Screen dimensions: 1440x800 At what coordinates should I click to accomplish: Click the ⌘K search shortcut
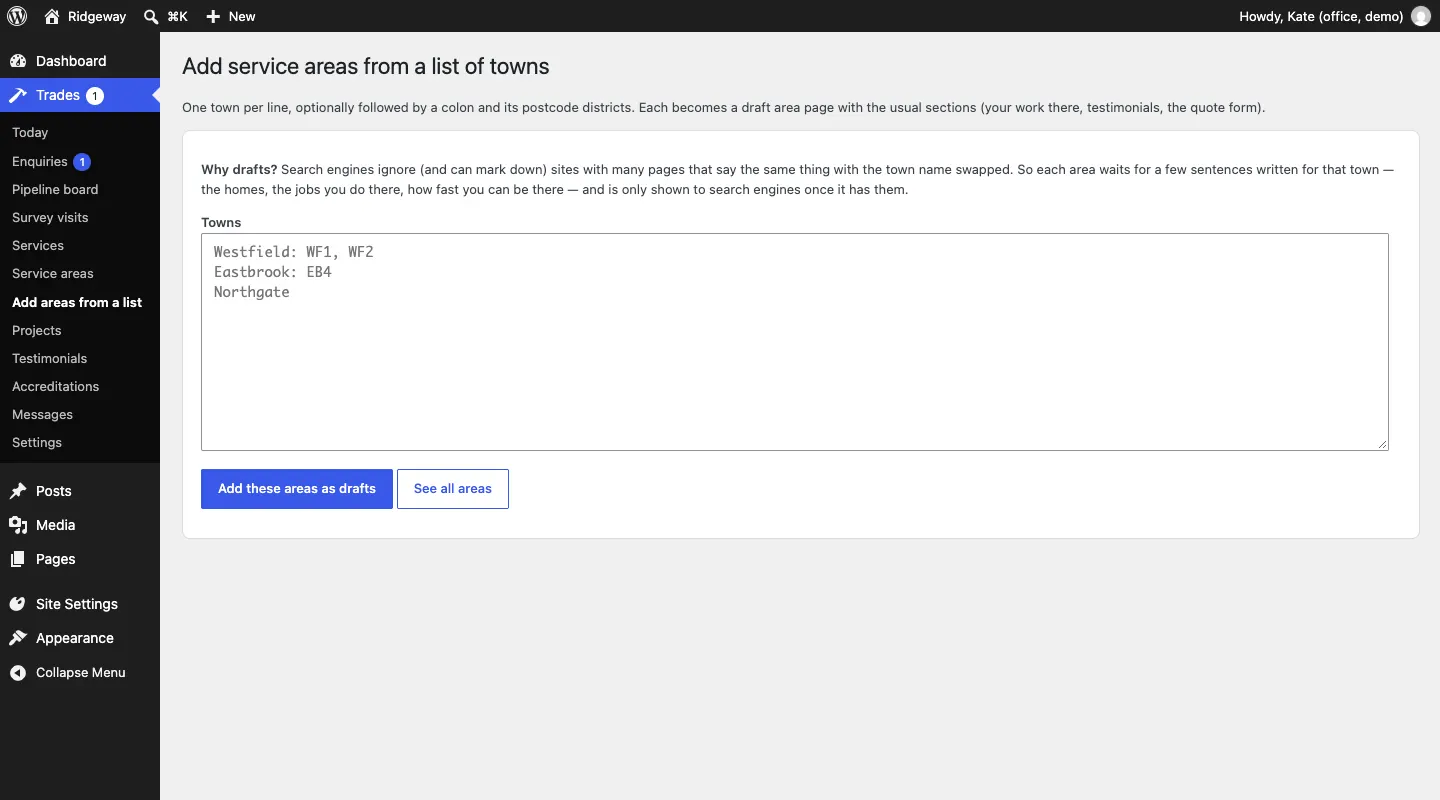click(x=177, y=16)
